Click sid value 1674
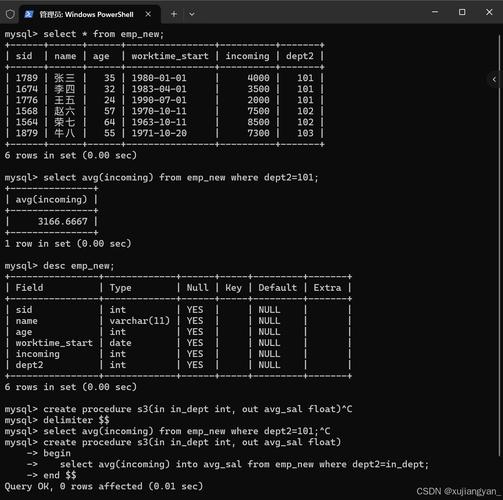 [x=27, y=89]
